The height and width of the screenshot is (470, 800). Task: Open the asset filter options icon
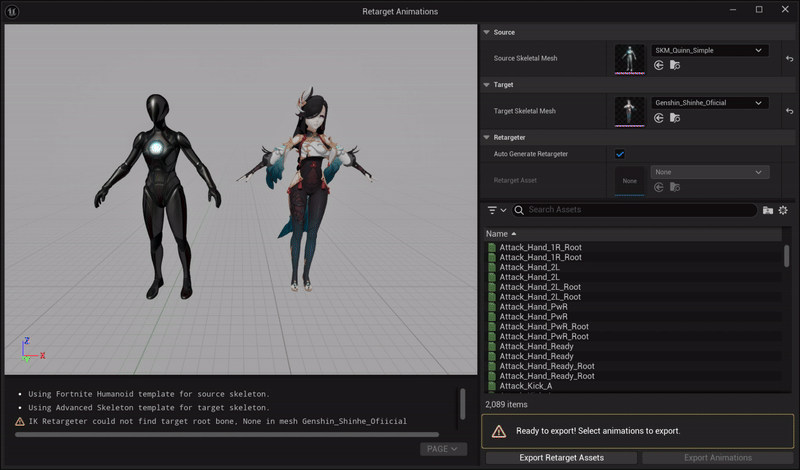(496, 210)
